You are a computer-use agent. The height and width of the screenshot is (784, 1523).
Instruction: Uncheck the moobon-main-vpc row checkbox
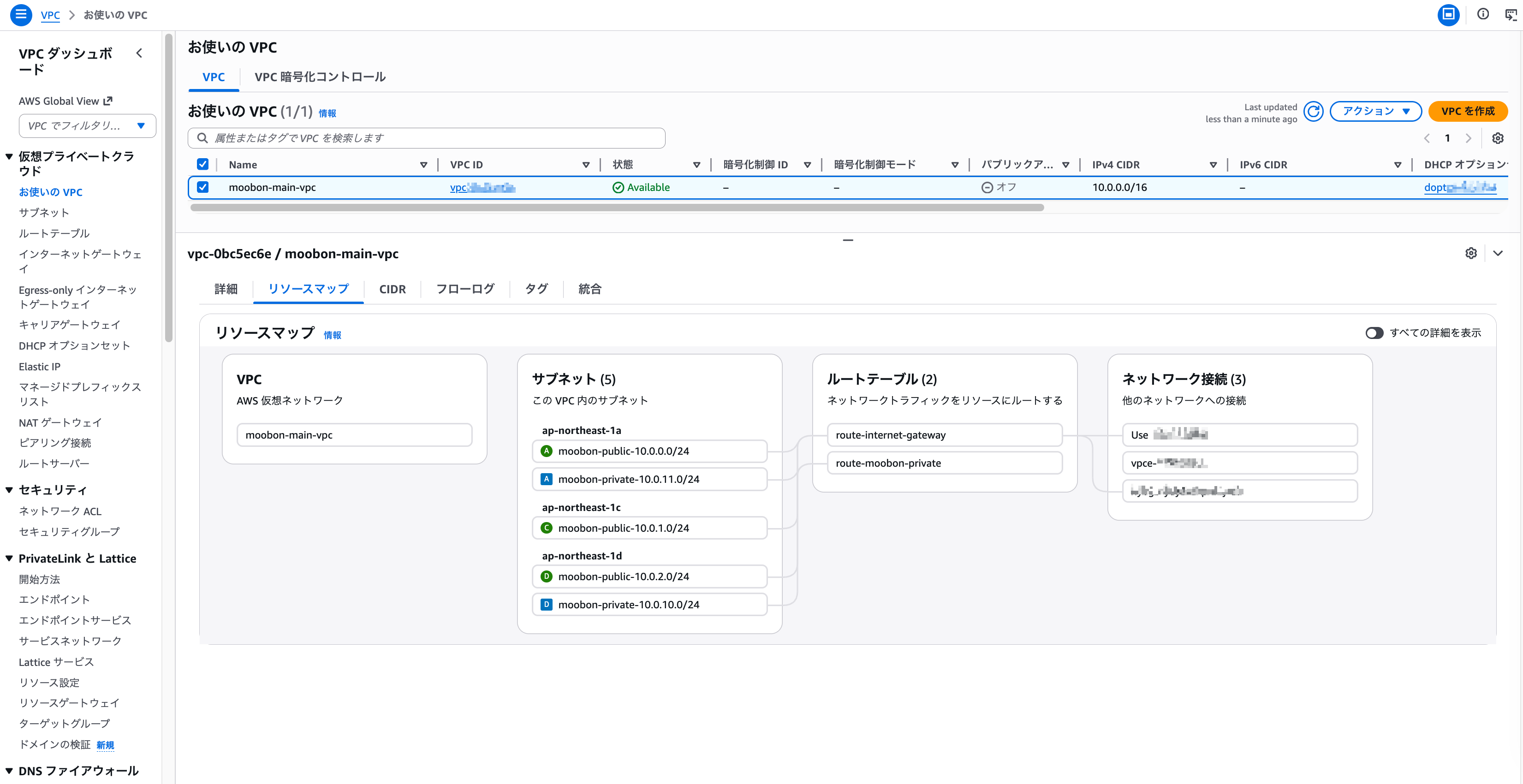(203, 187)
